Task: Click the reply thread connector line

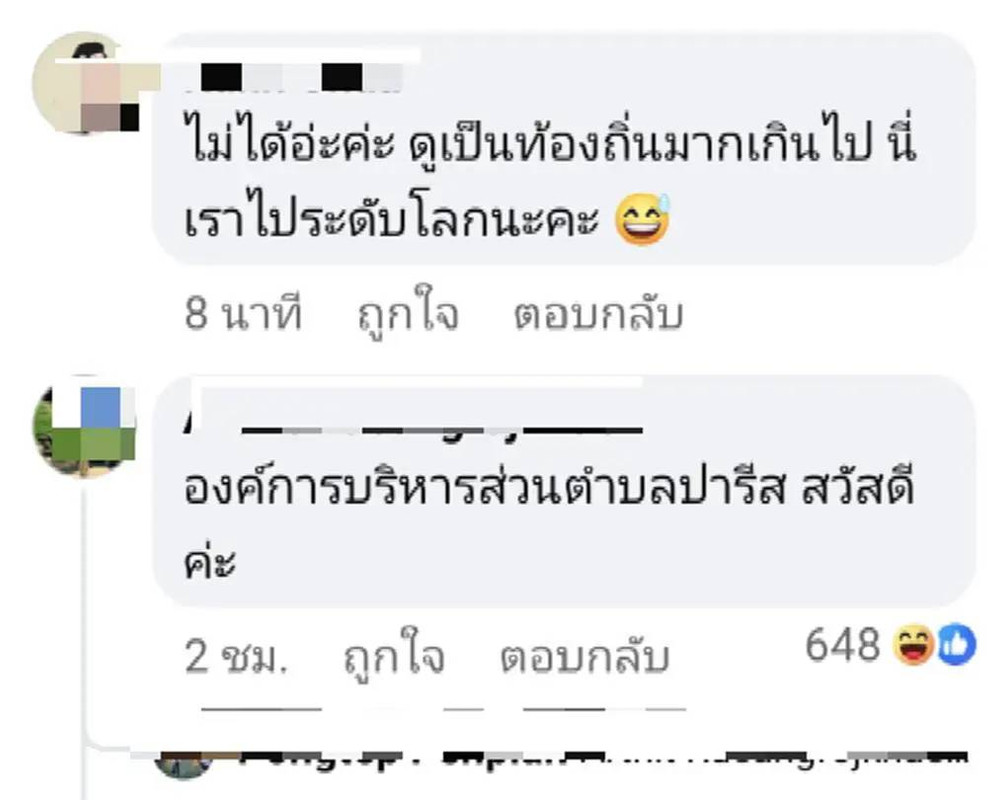Action: click(85, 636)
